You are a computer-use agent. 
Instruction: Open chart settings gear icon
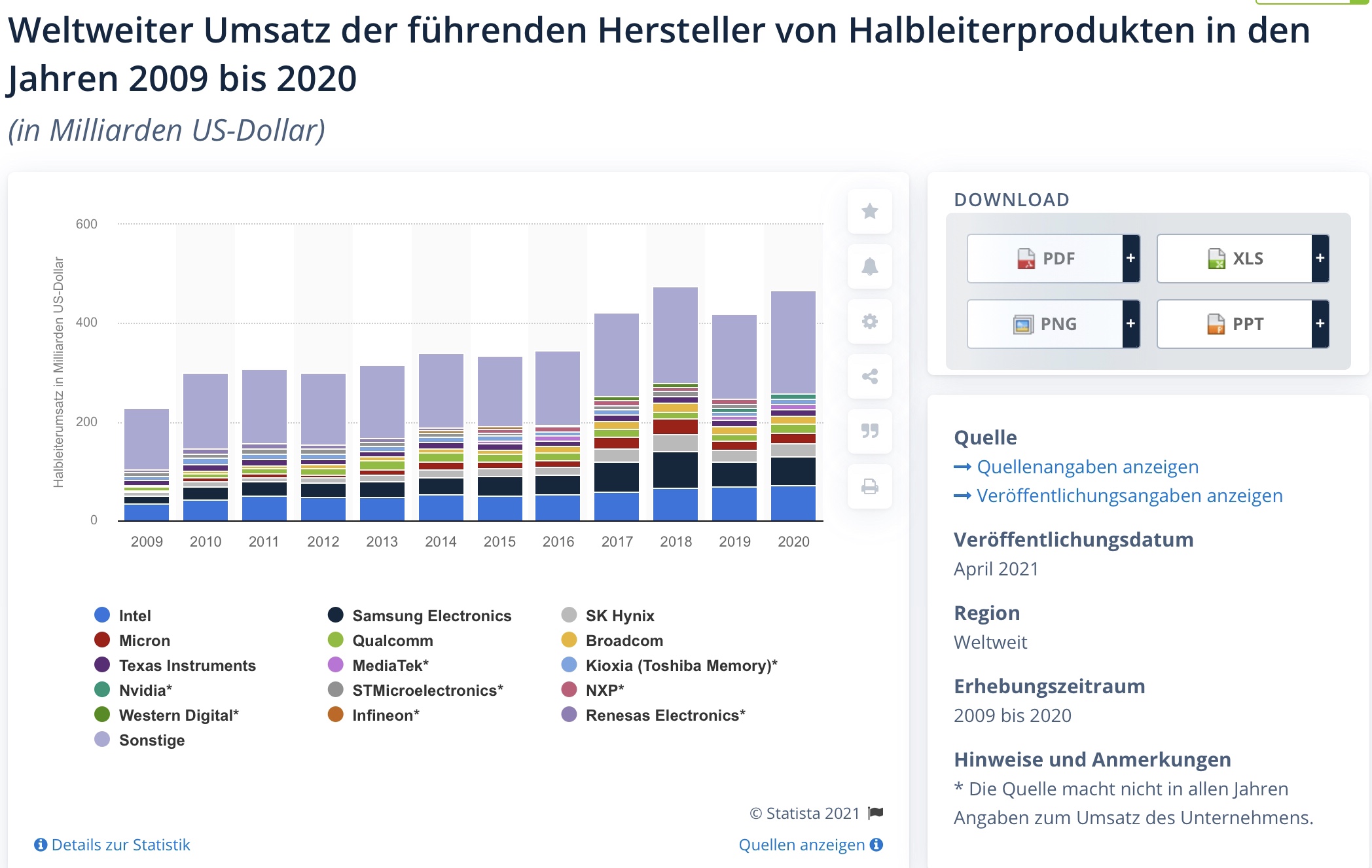point(869,321)
